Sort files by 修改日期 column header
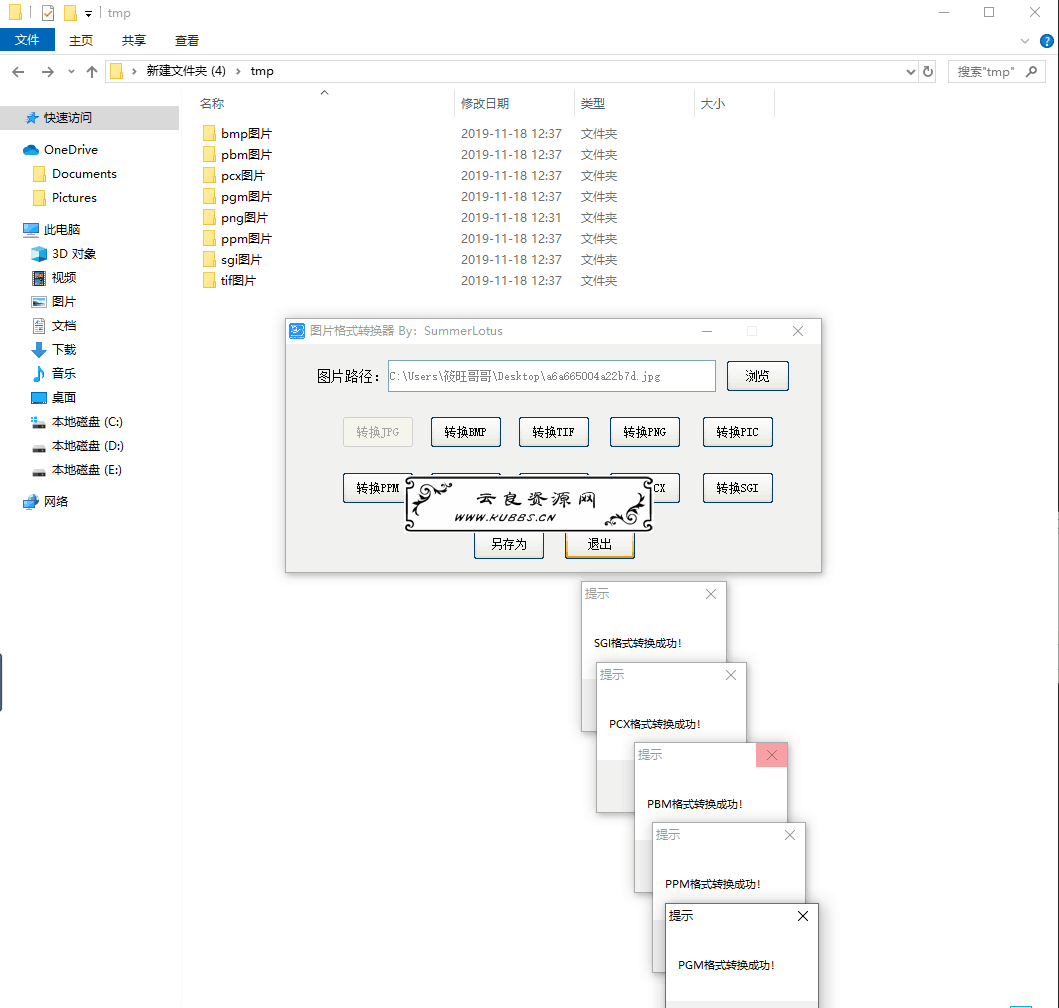Viewport: 1059px width, 1008px height. pos(485,104)
